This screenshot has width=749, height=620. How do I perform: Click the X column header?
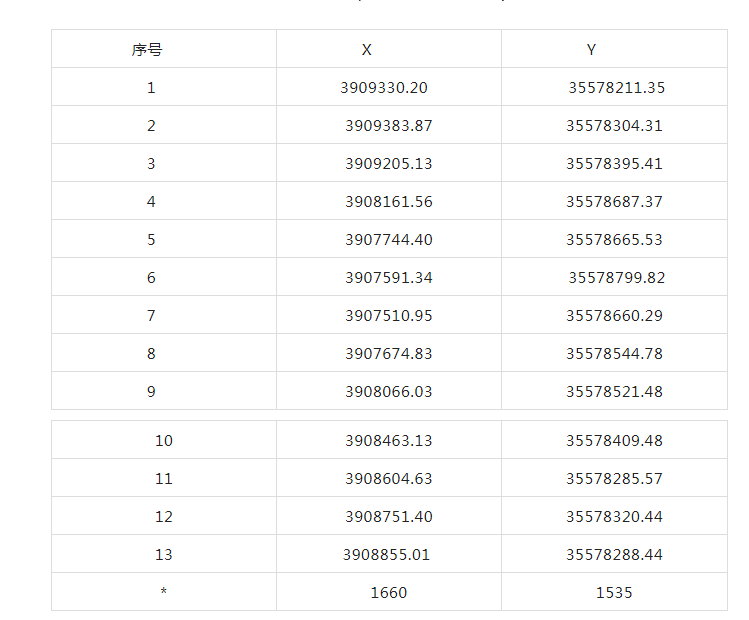click(x=367, y=49)
